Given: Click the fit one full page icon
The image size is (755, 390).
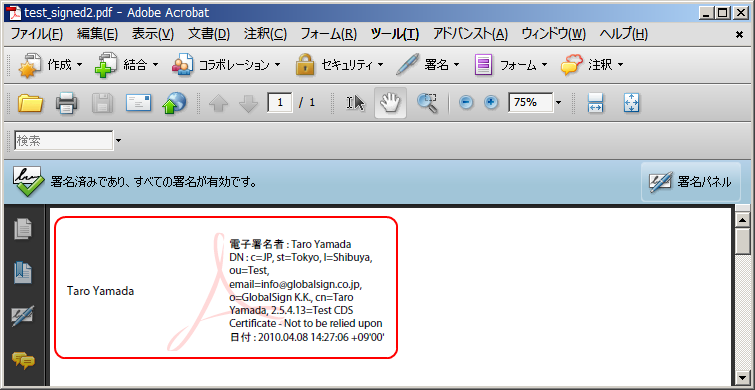Looking at the screenshot, I should 631,103.
